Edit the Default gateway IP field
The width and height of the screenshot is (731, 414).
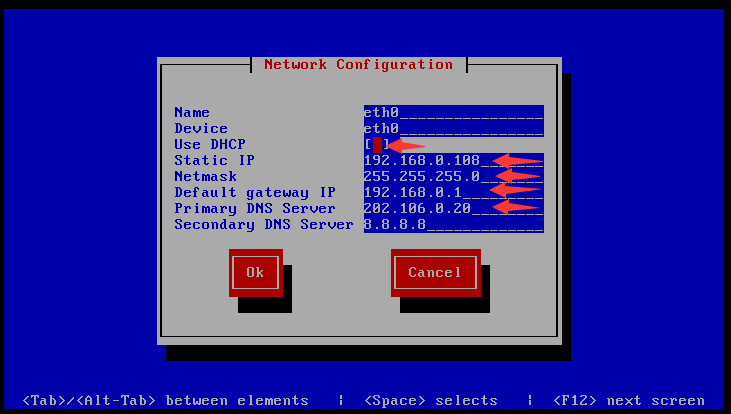[454, 193]
